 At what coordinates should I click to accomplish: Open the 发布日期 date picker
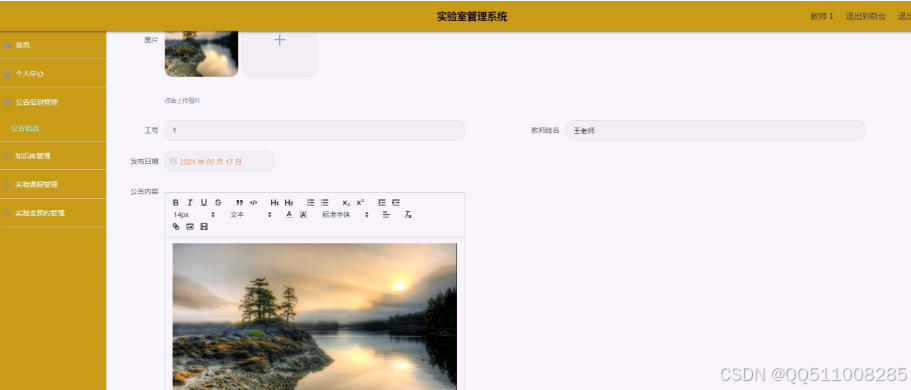(219, 162)
